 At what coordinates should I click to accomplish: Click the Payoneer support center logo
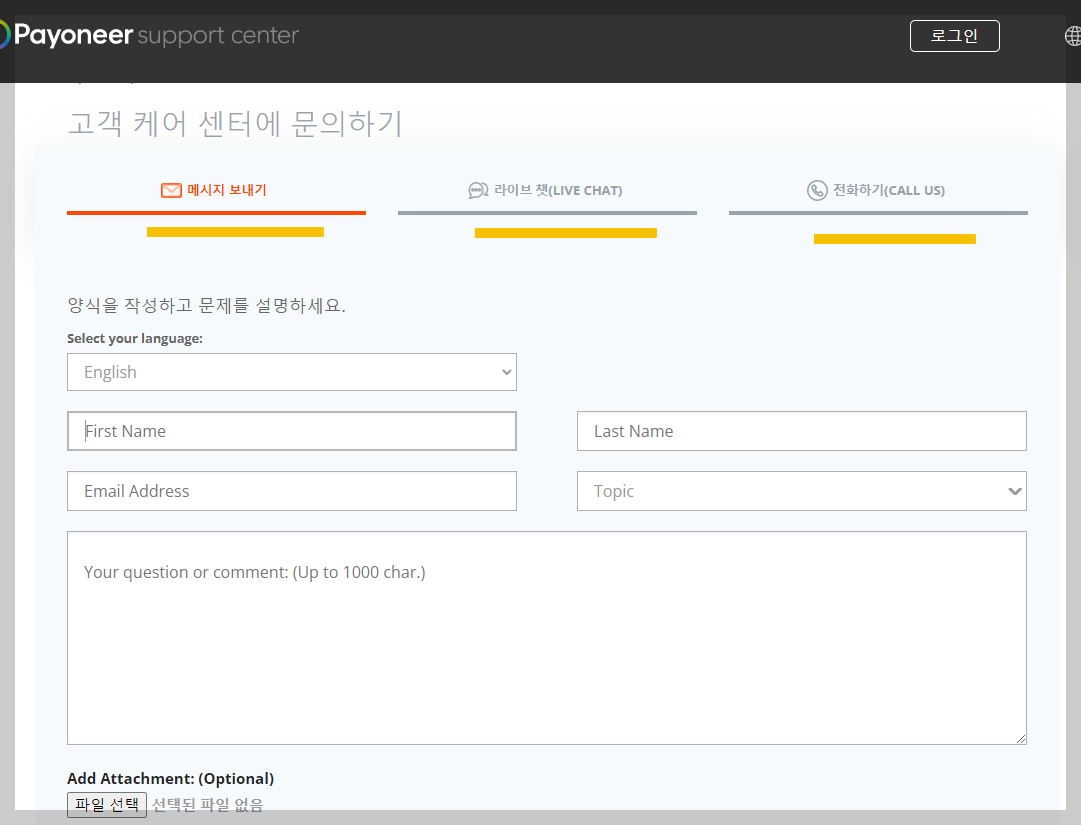(x=150, y=34)
